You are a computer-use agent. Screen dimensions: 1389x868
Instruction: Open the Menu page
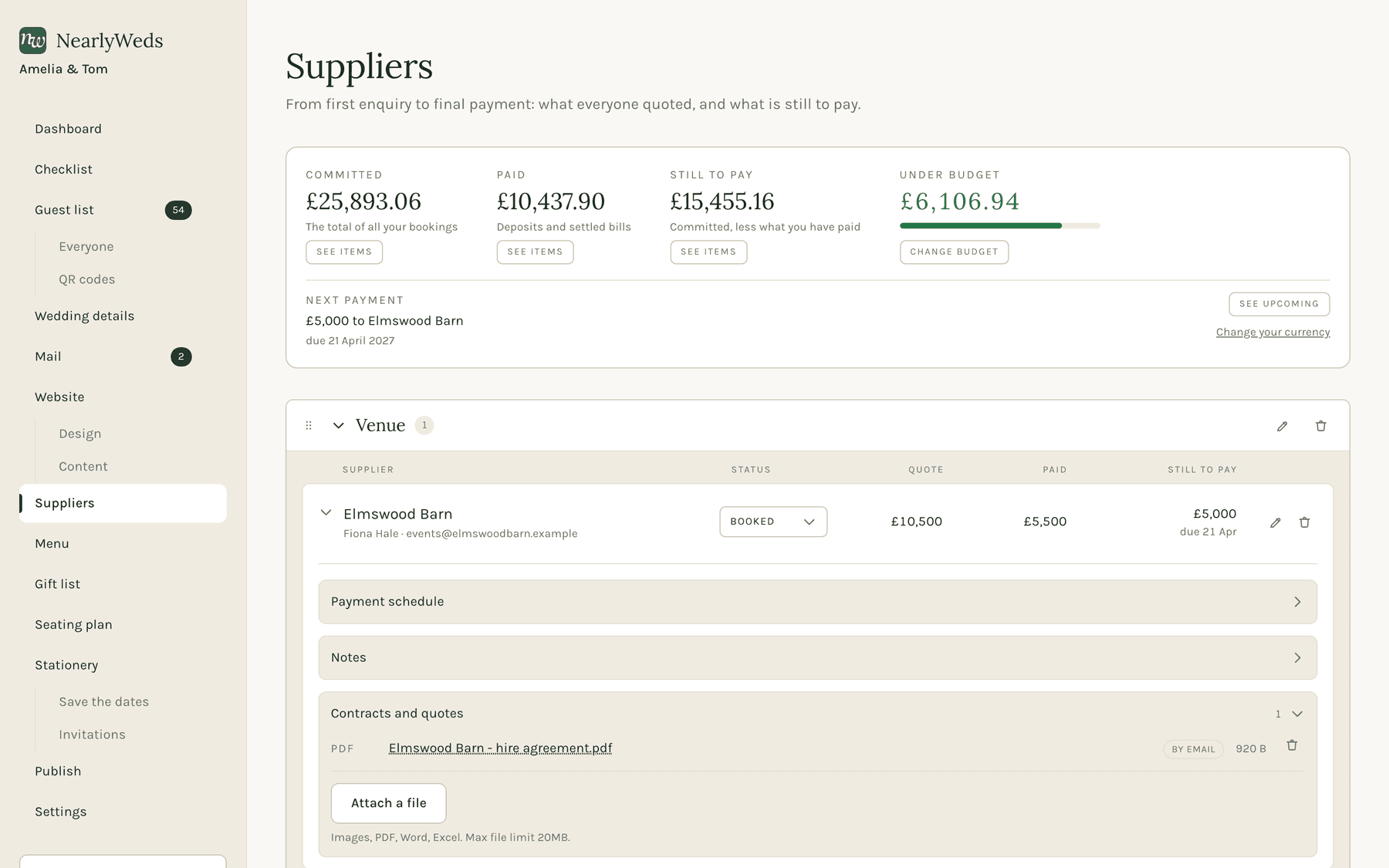coord(52,543)
